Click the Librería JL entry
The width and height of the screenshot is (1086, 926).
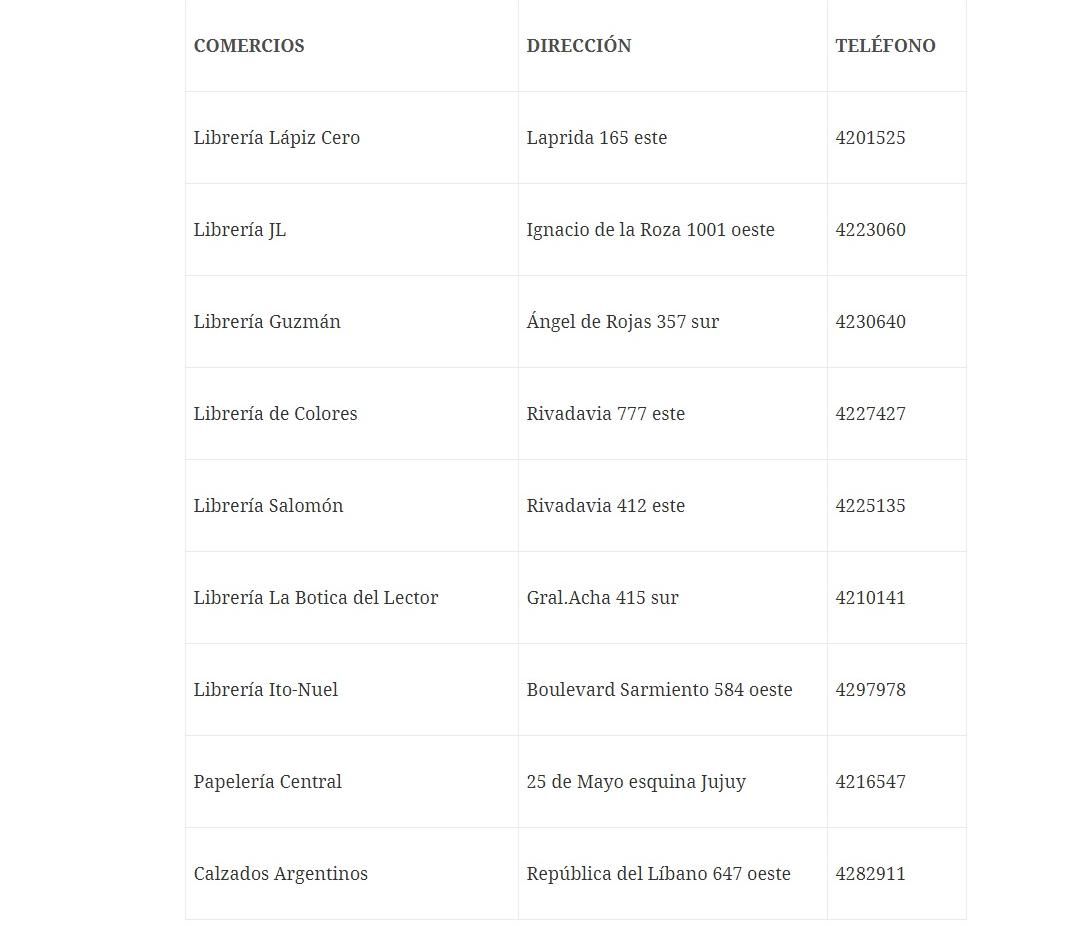pyautogui.click(x=240, y=230)
